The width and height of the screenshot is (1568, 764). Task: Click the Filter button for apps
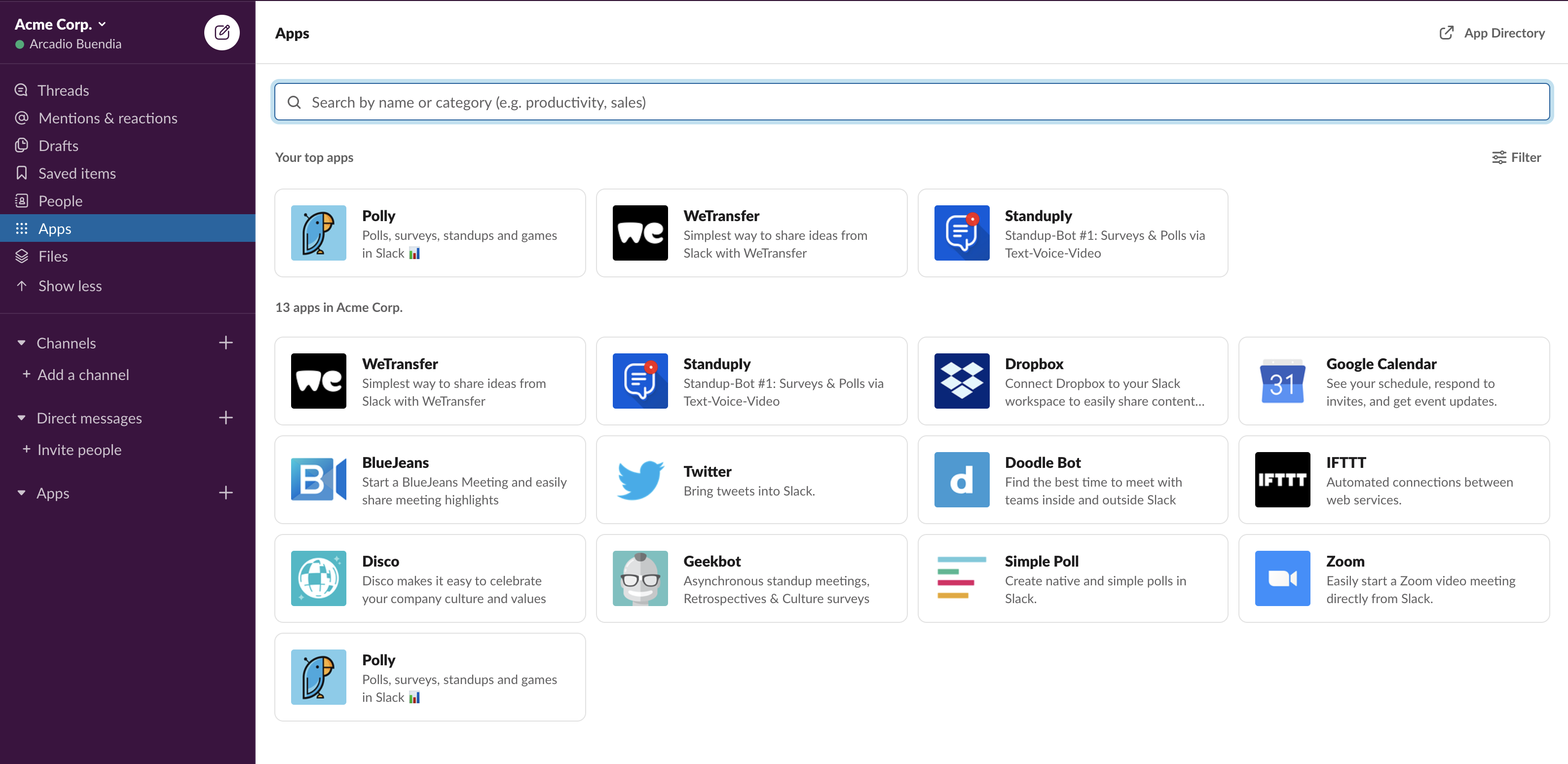1517,157
